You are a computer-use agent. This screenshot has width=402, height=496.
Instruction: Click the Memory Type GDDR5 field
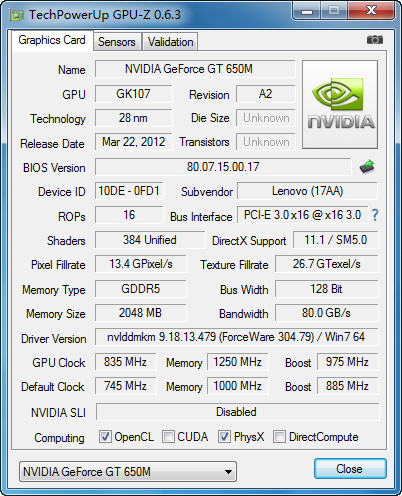click(x=141, y=289)
